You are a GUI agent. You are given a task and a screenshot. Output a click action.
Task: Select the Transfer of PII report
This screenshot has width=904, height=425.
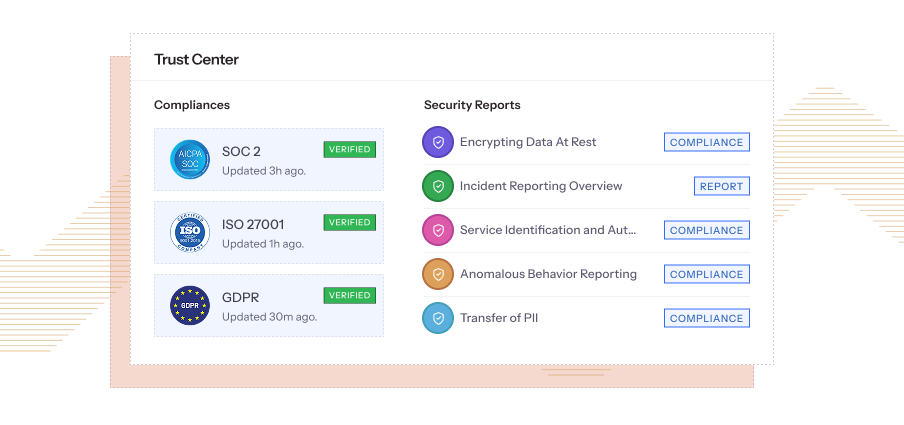pos(499,318)
